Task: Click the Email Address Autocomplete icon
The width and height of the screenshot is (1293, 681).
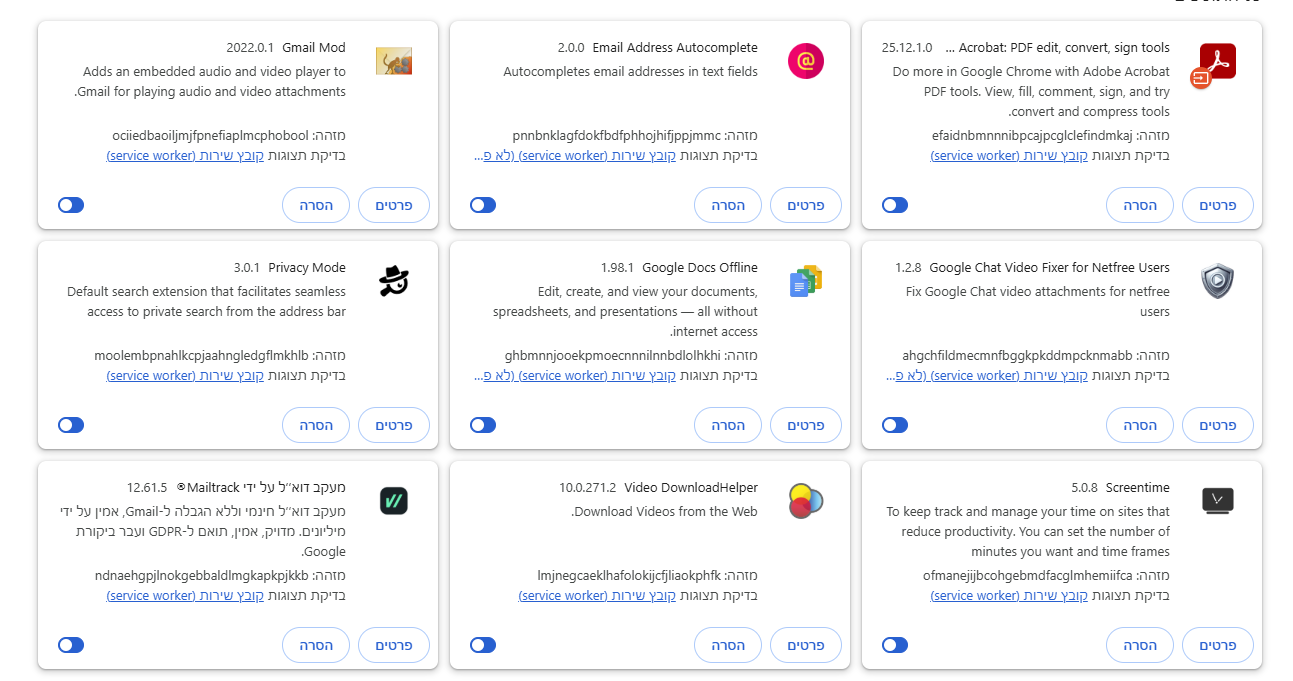Action: point(805,62)
